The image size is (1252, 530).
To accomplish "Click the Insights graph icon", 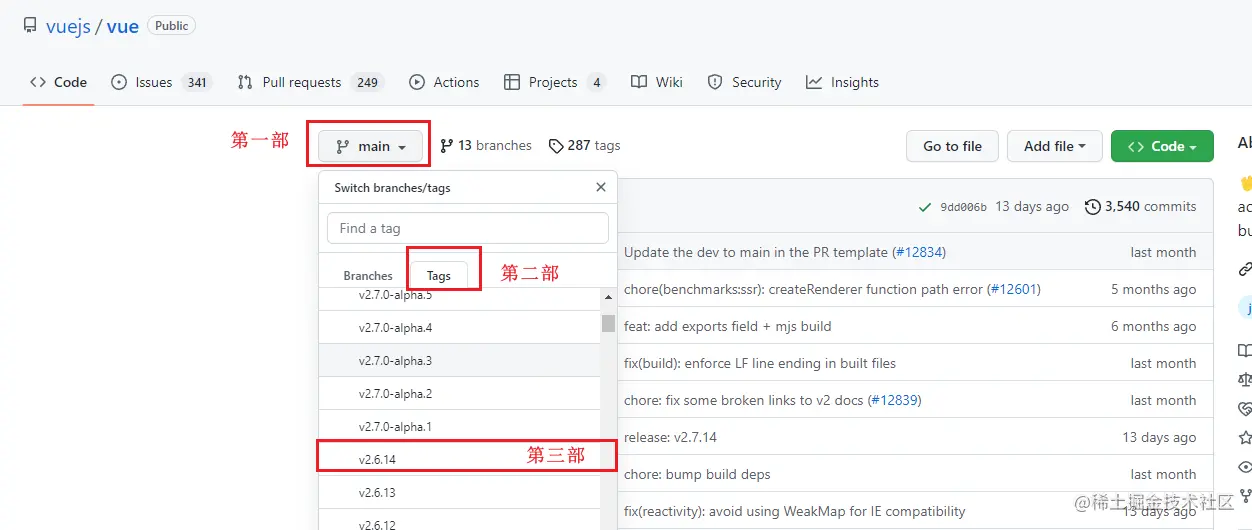I will (x=814, y=82).
